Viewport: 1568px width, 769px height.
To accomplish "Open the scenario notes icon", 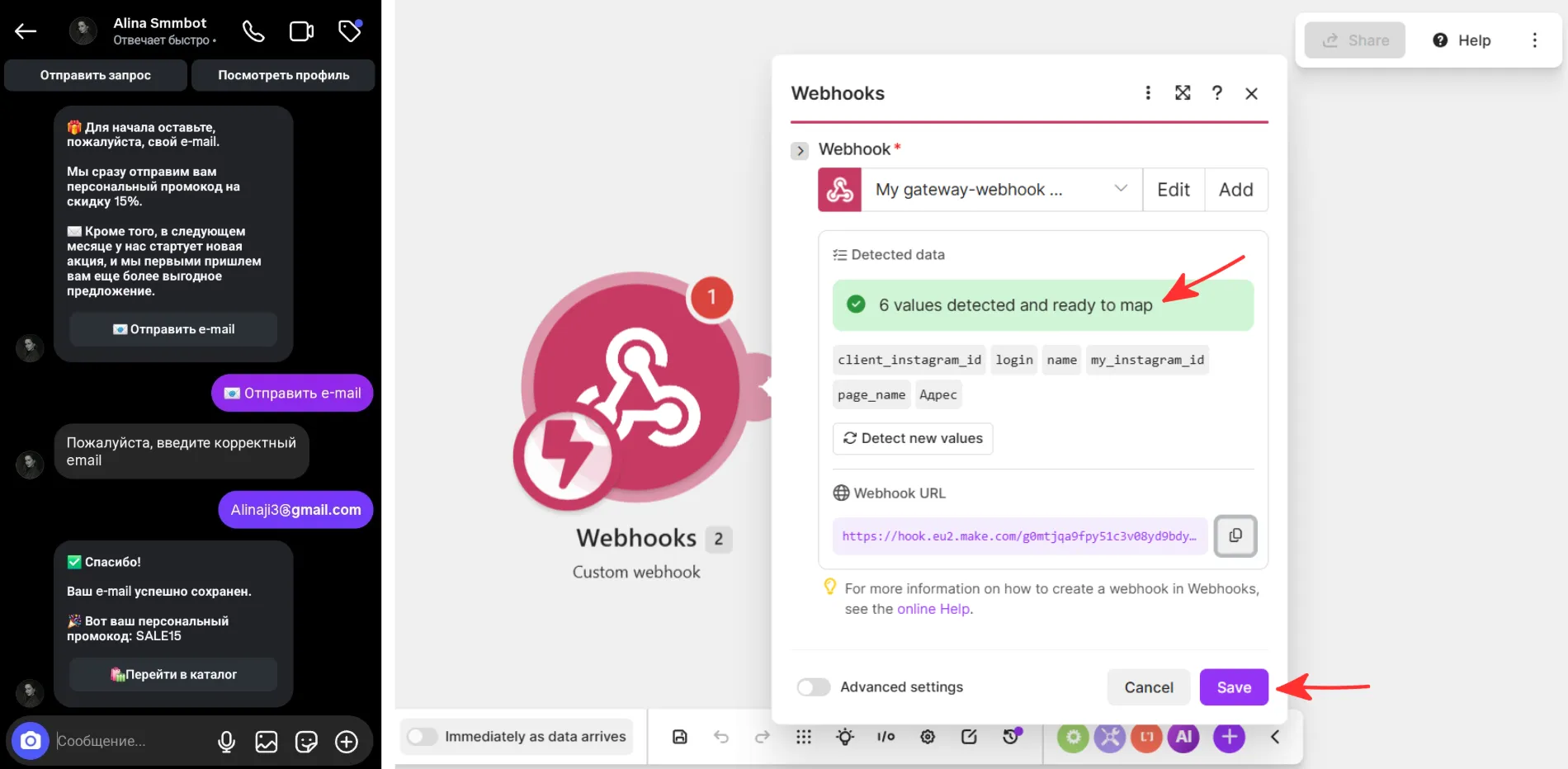I will pyautogui.click(x=969, y=737).
